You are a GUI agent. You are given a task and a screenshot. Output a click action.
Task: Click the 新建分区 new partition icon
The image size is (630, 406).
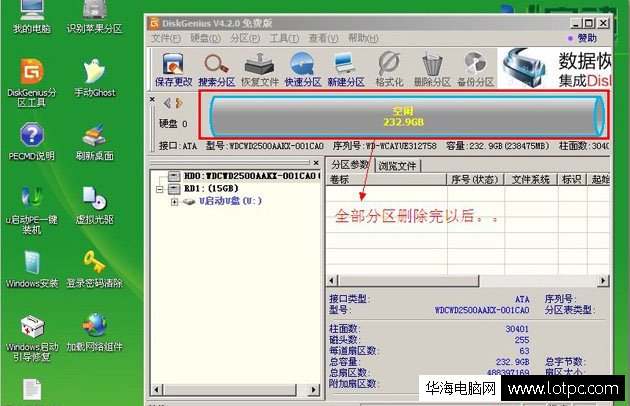(x=346, y=70)
